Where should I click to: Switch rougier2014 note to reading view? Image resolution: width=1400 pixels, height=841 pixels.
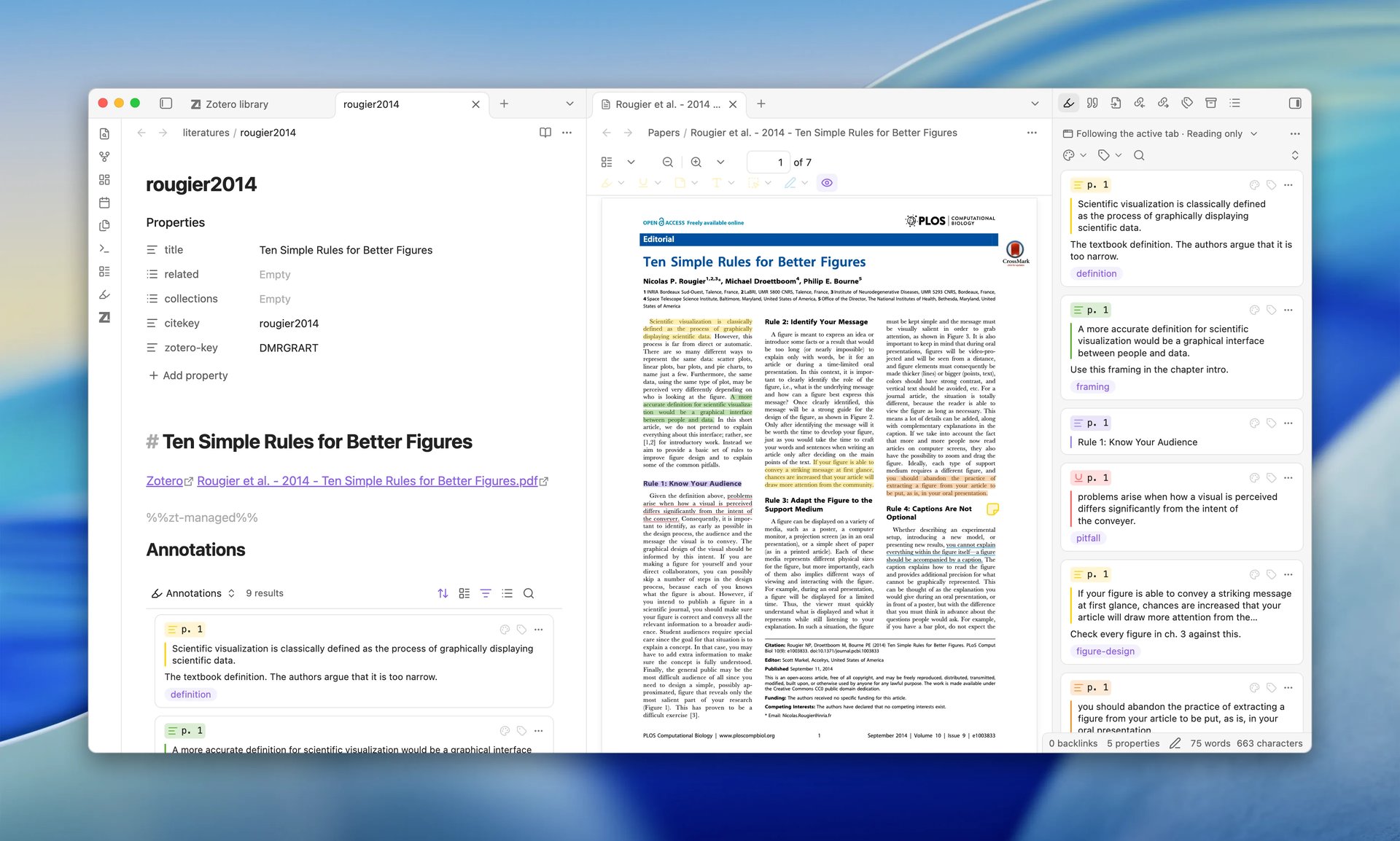(545, 133)
